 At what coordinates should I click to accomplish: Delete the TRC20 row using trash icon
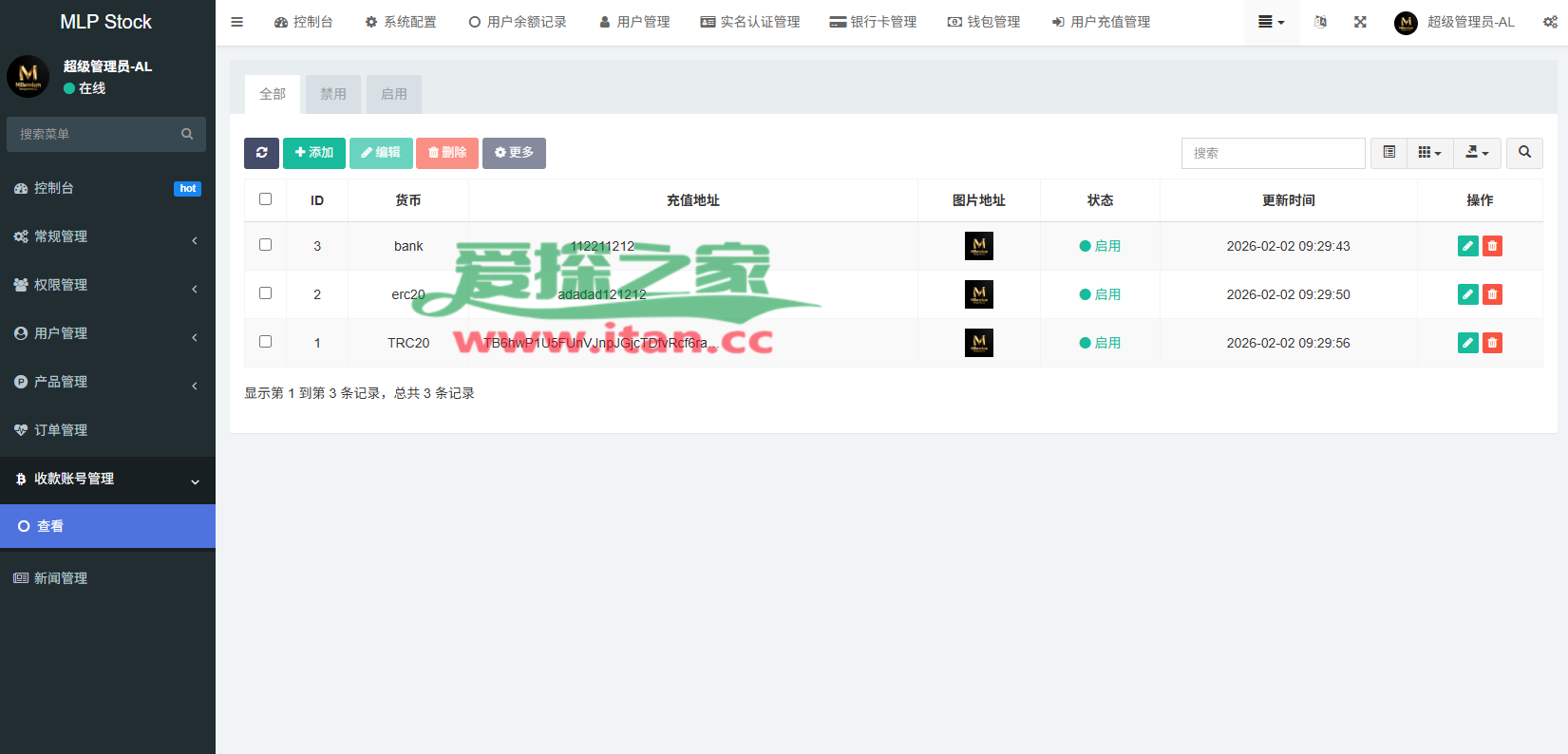[1492, 343]
